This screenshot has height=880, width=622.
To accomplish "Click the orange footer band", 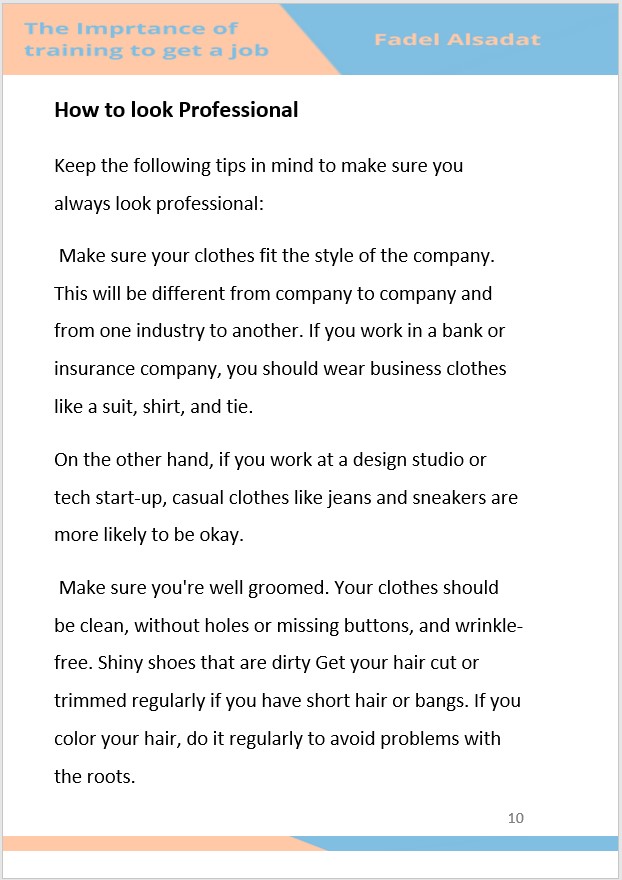I will coord(150,843).
